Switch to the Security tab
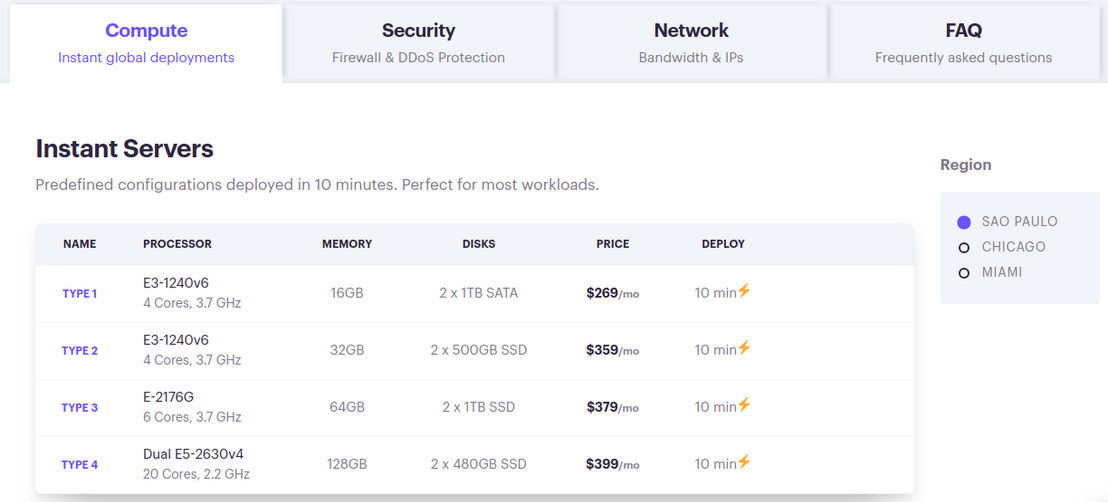The image size is (1108, 502). (x=418, y=43)
